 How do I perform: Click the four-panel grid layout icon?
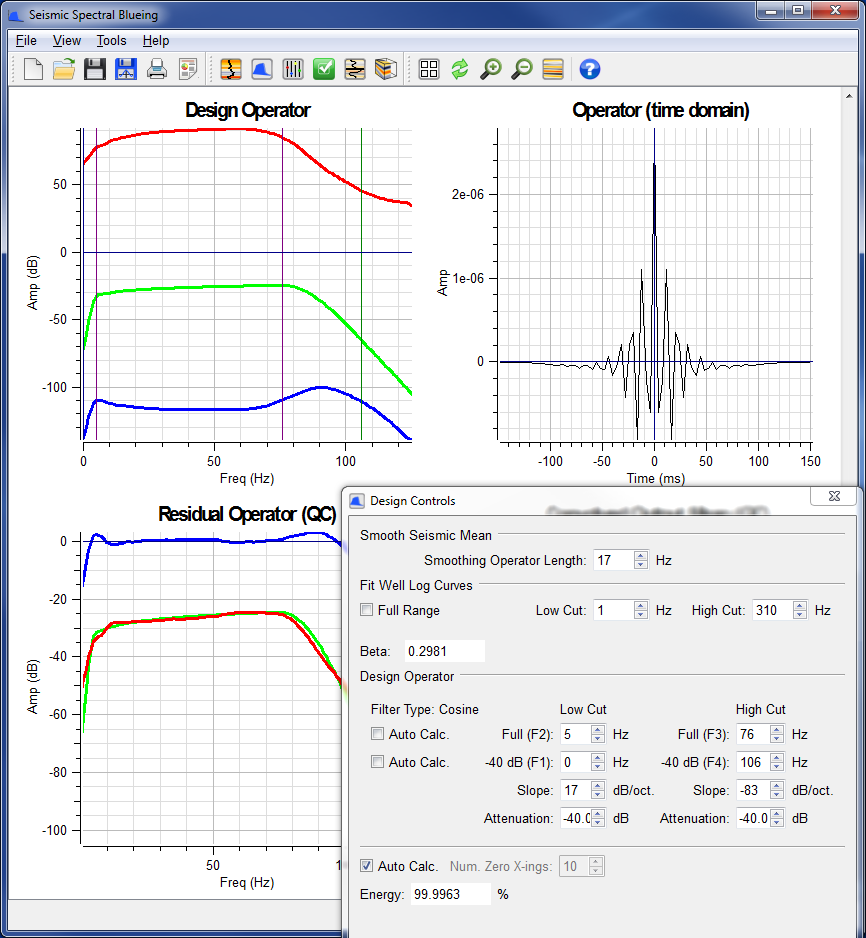[x=429, y=69]
